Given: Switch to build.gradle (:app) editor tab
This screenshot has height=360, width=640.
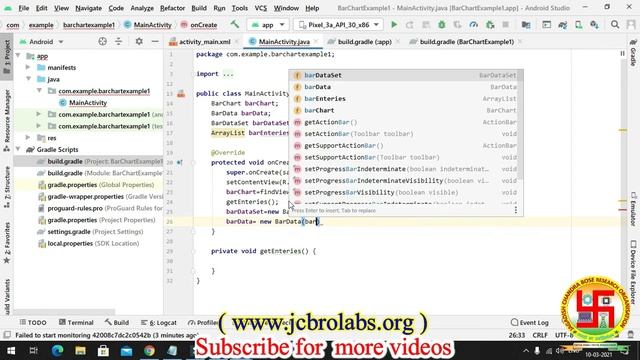Looking at the screenshot, I should click(364, 42).
